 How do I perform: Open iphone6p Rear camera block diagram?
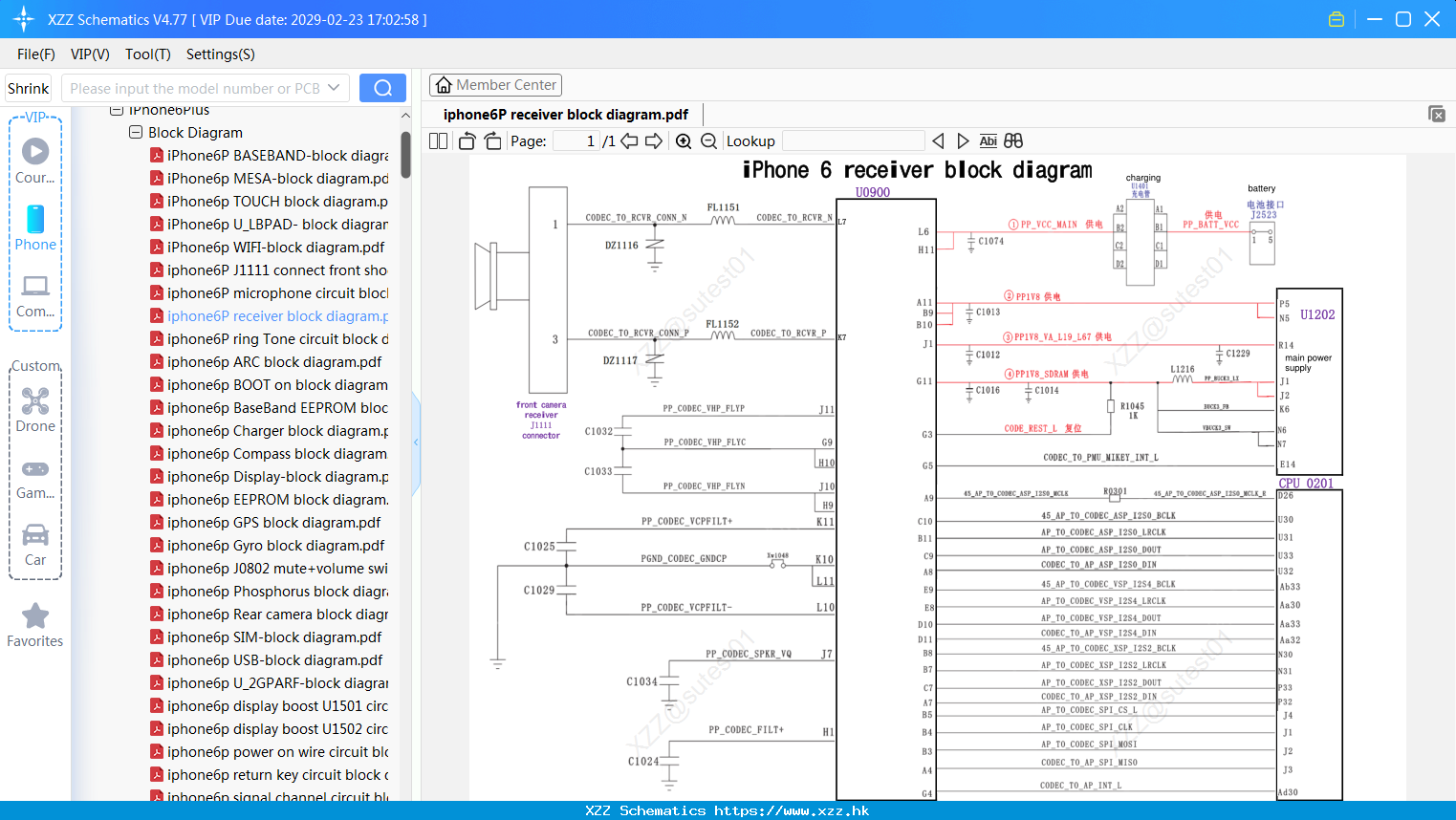[x=270, y=614]
